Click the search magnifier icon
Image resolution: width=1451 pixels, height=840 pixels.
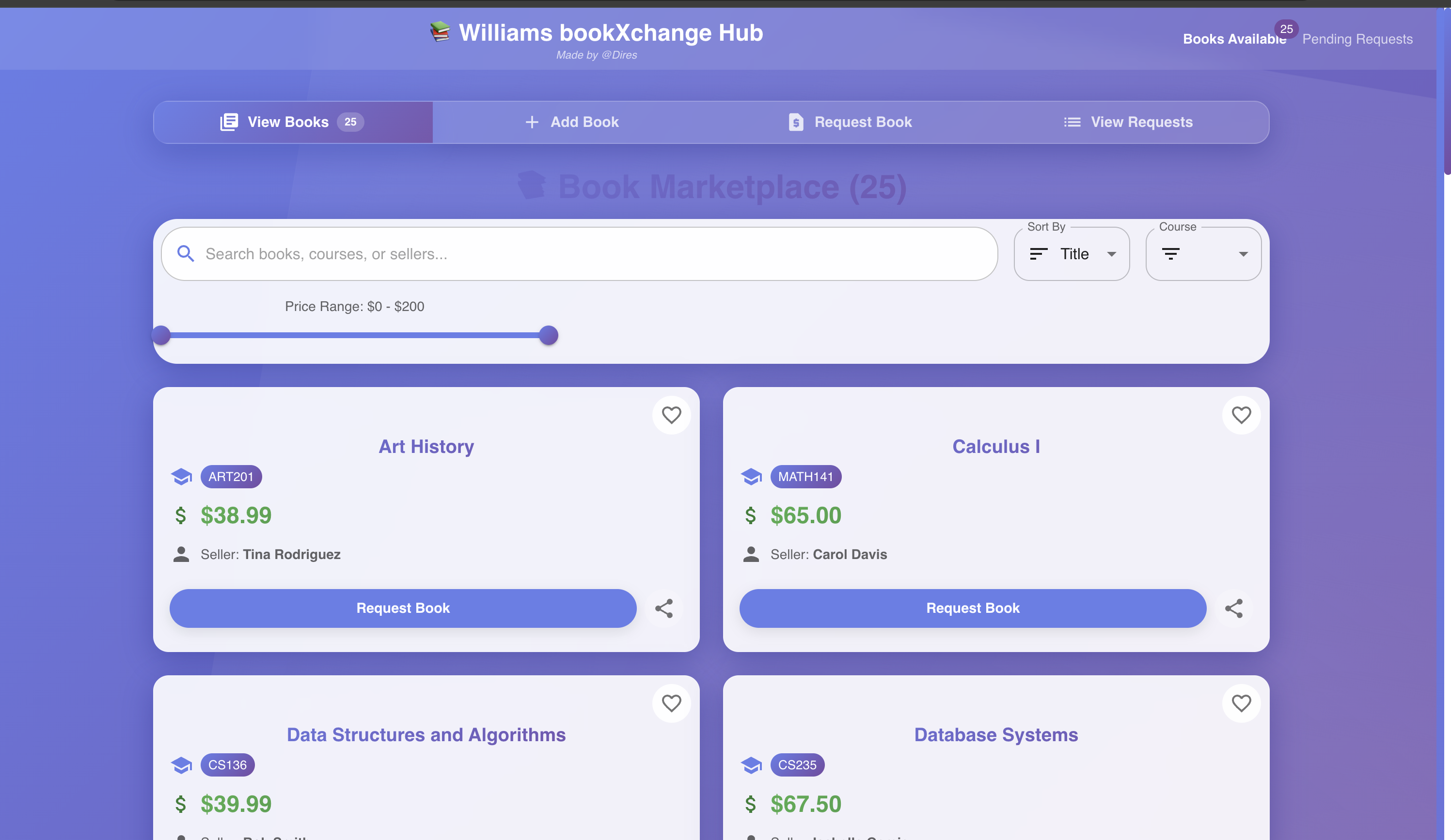tap(186, 253)
